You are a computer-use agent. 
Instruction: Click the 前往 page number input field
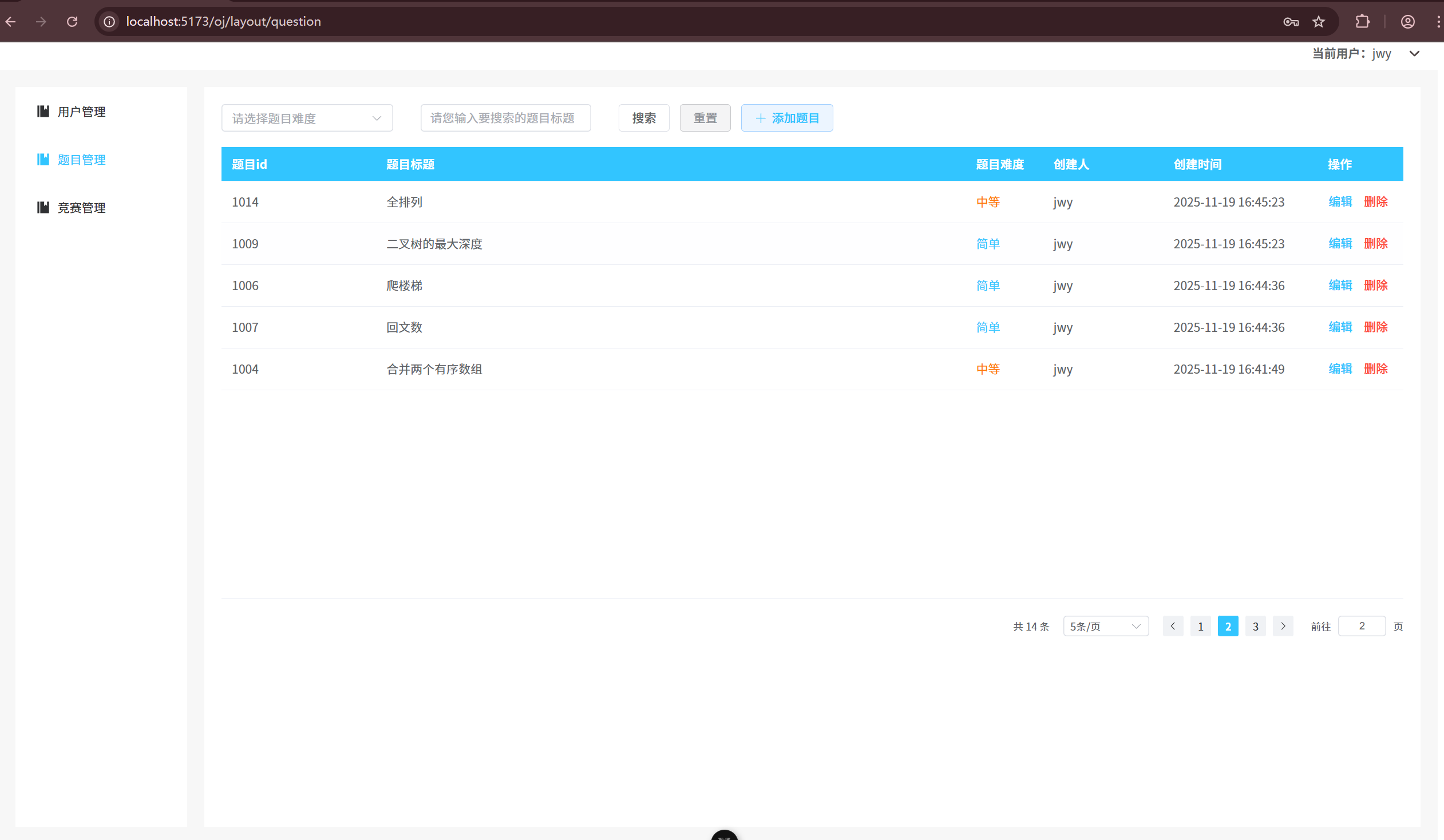tap(1362, 625)
